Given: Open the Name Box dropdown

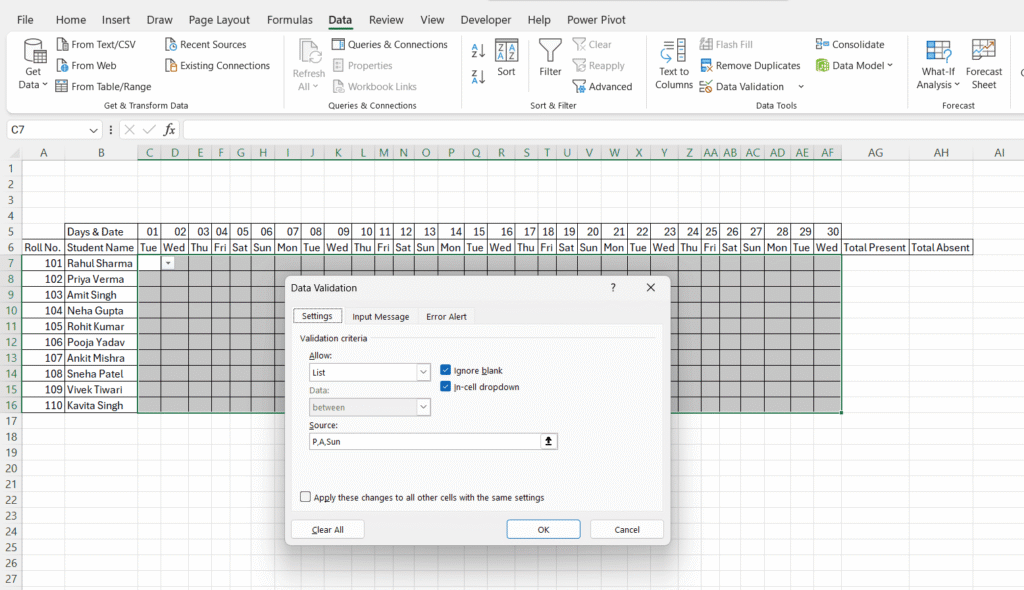Looking at the screenshot, I should [93, 130].
